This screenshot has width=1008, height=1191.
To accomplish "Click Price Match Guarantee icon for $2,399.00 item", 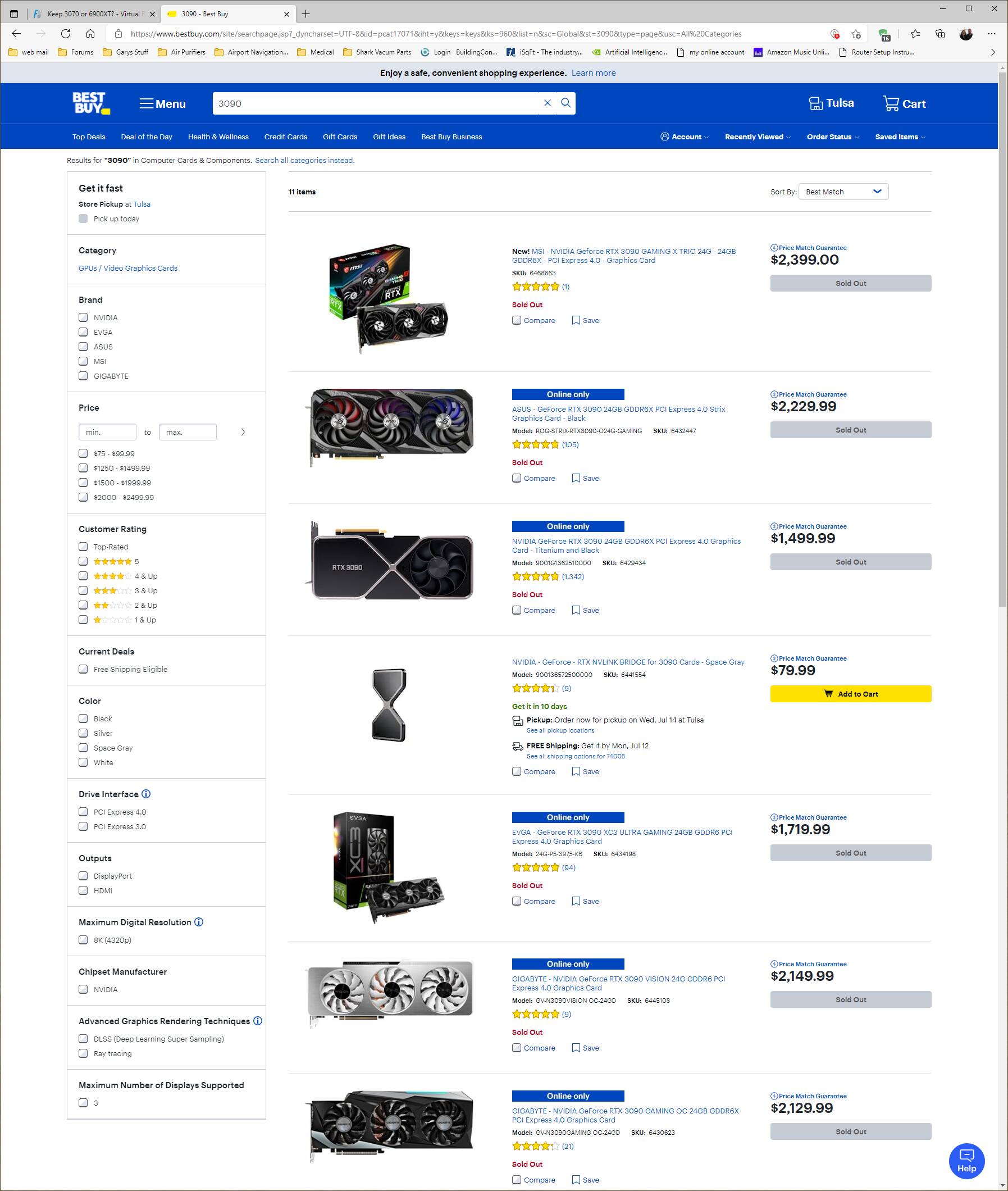I will 774,248.
